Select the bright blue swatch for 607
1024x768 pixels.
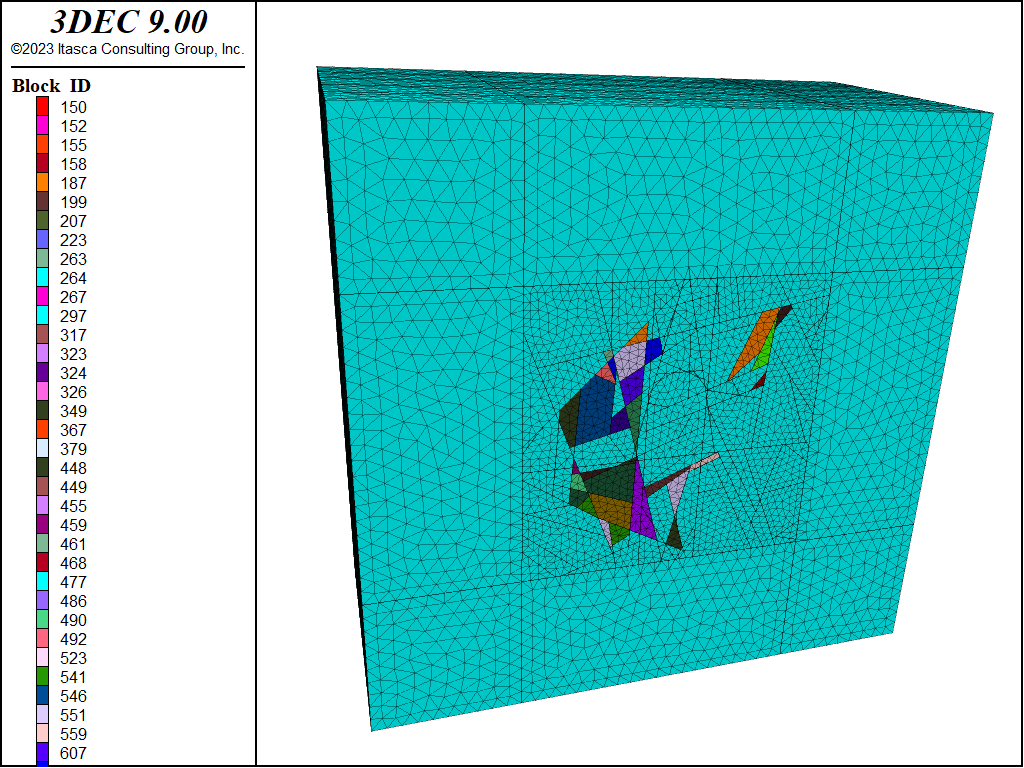pyautogui.click(x=43, y=753)
